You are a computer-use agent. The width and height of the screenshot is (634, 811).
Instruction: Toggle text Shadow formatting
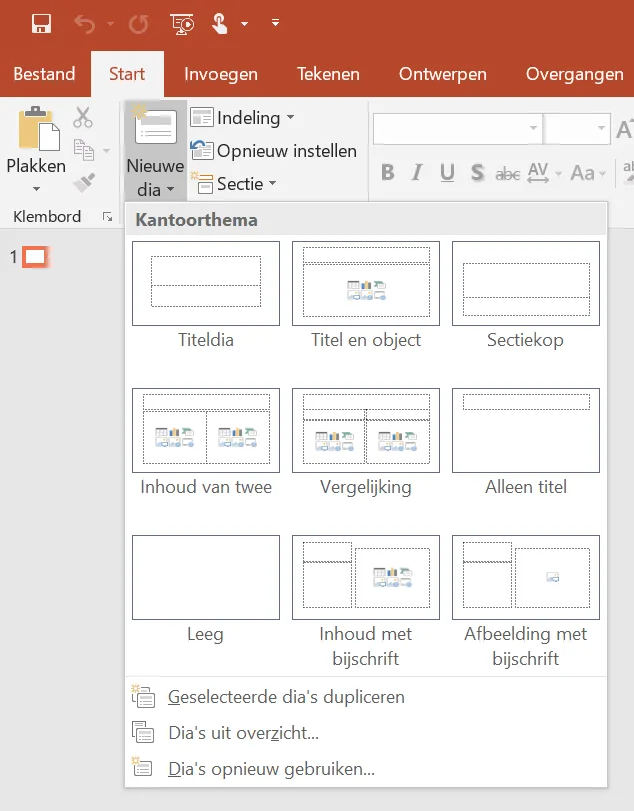(477, 172)
